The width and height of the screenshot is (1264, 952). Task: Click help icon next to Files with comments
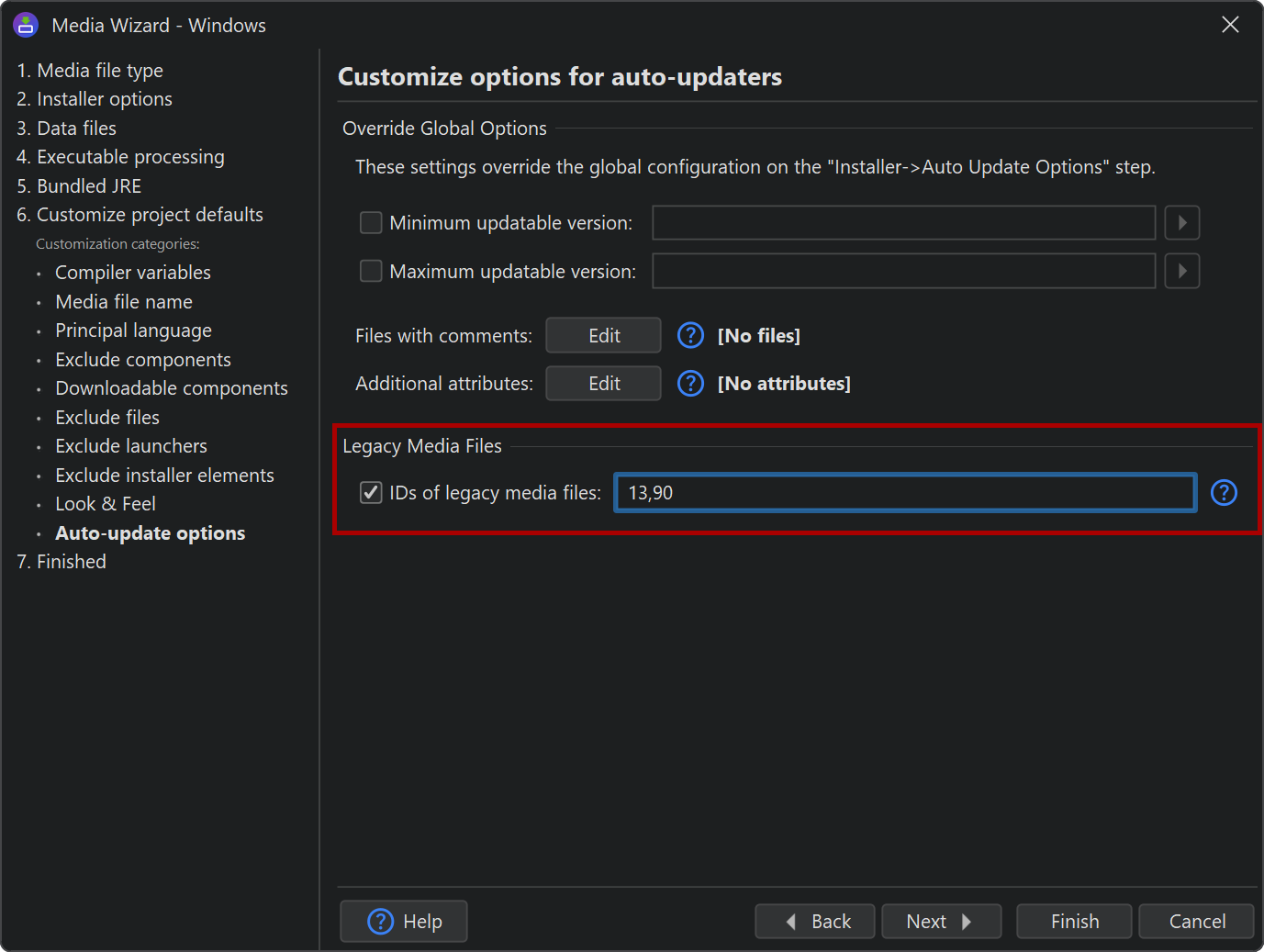click(690, 336)
